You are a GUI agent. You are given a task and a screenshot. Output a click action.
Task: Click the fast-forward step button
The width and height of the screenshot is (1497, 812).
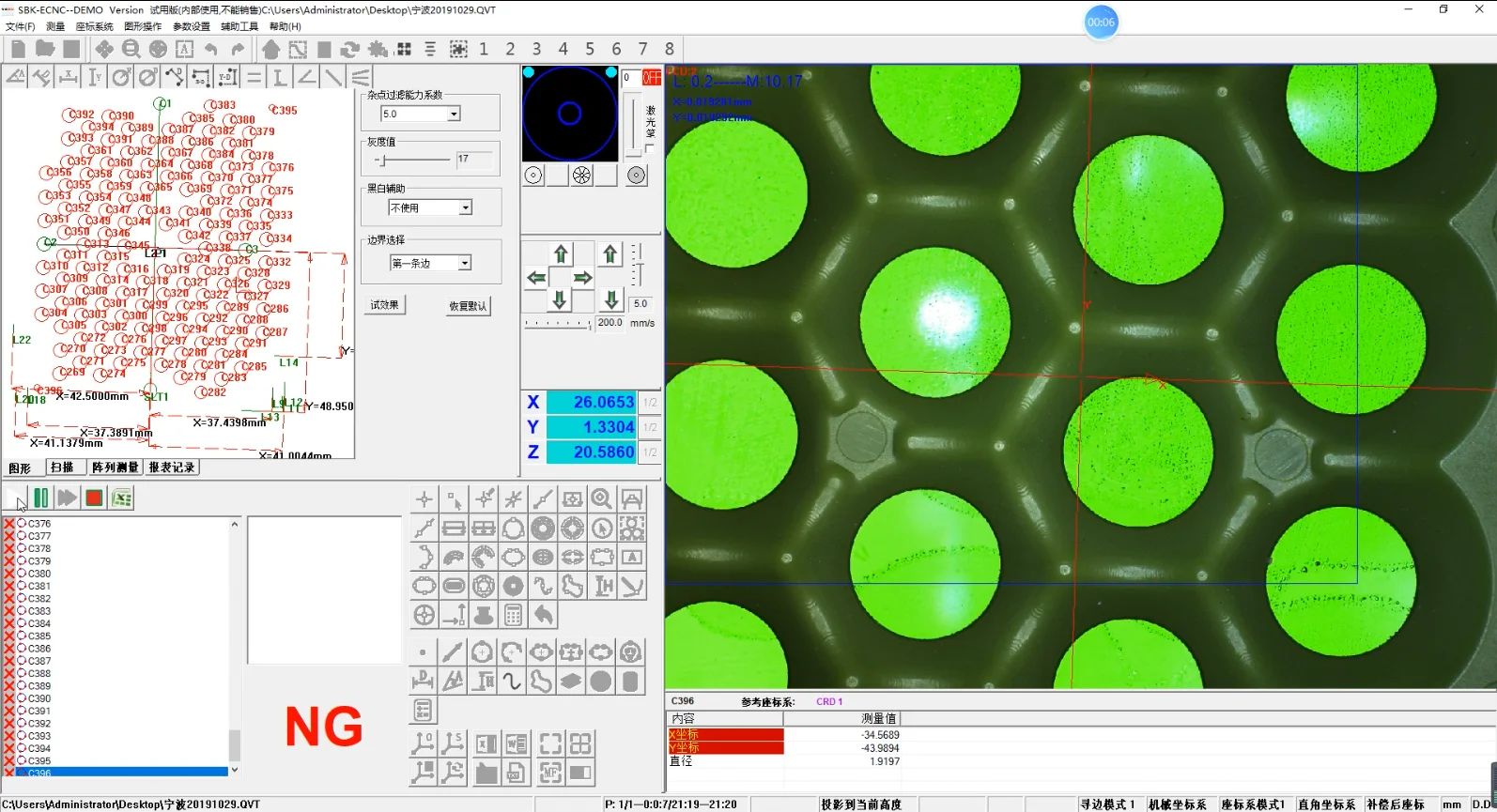(67, 498)
